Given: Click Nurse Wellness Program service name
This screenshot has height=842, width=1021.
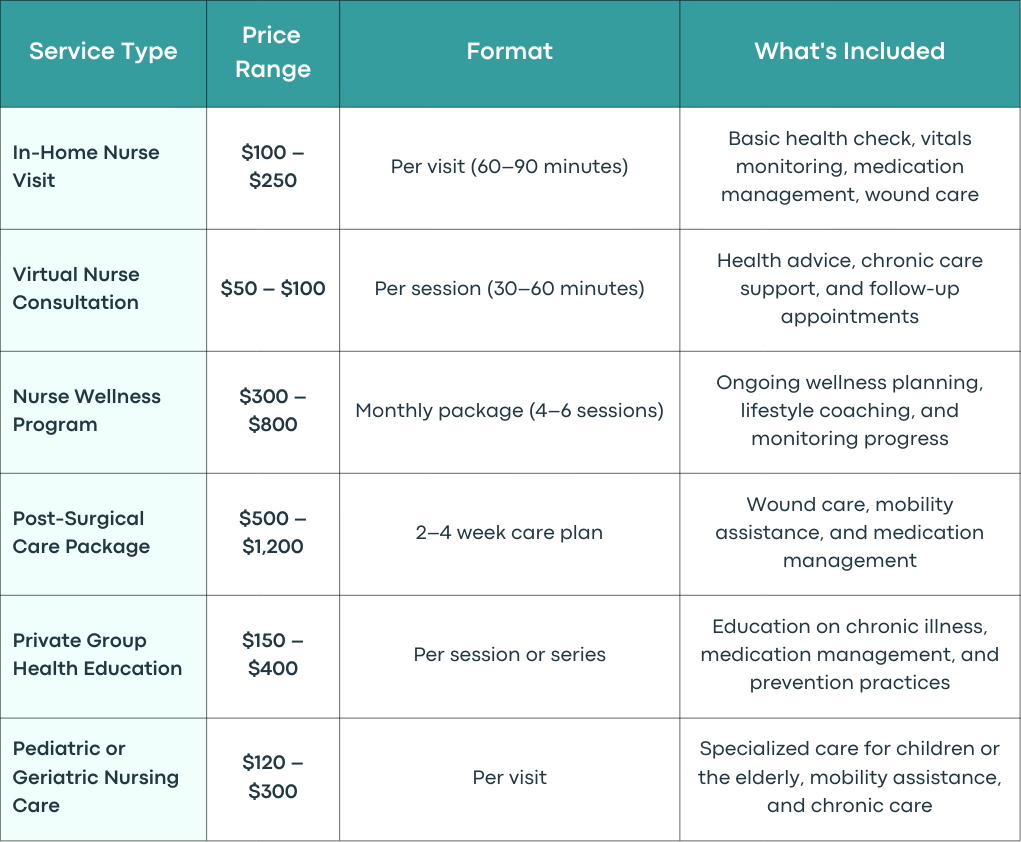Looking at the screenshot, I should (x=87, y=410).
